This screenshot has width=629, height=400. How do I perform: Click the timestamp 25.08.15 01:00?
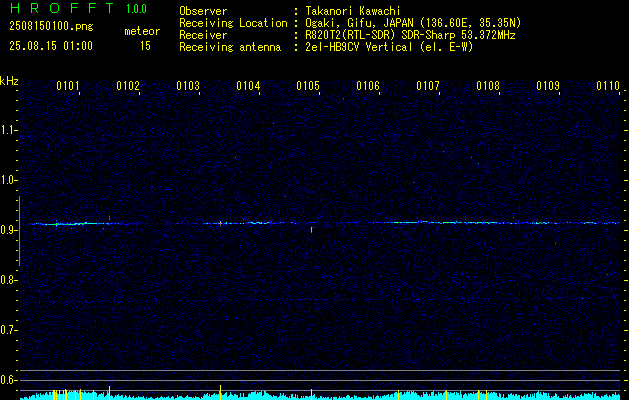(x=51, y=46)
